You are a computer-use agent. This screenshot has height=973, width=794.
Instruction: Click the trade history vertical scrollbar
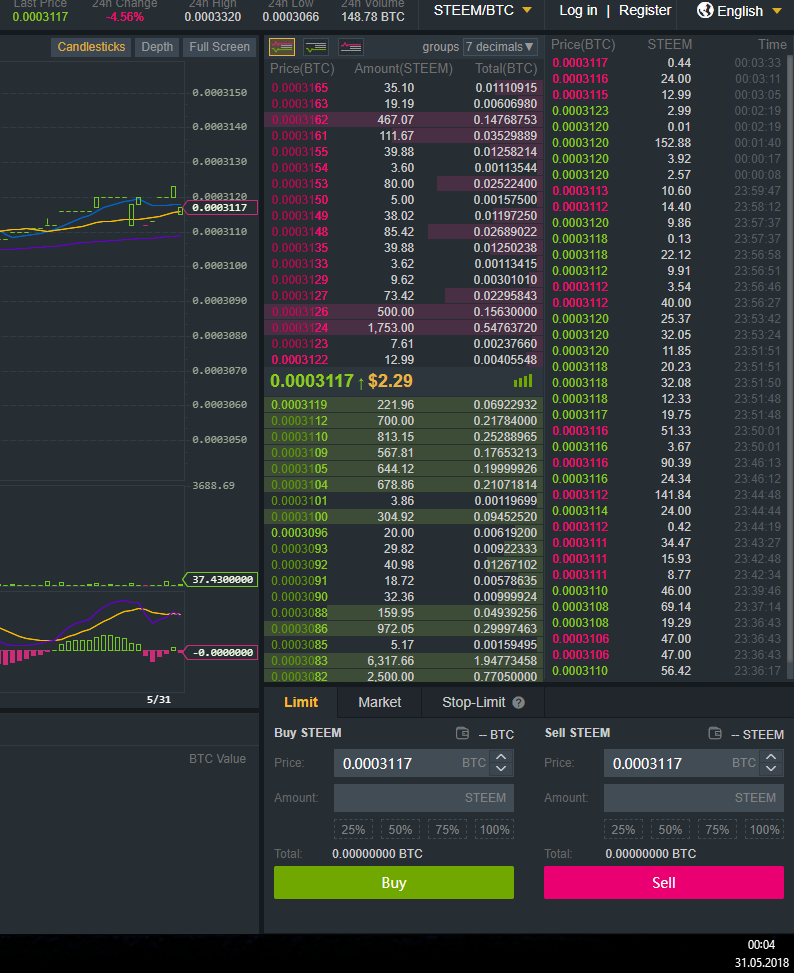point(790,360)
